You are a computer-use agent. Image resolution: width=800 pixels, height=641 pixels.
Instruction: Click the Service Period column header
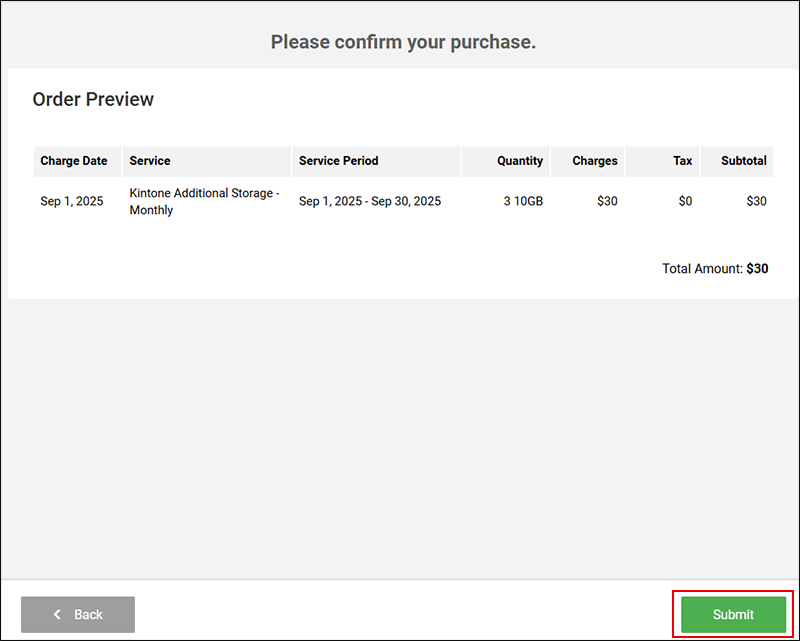pyautogui.click(x=338, y=161)
